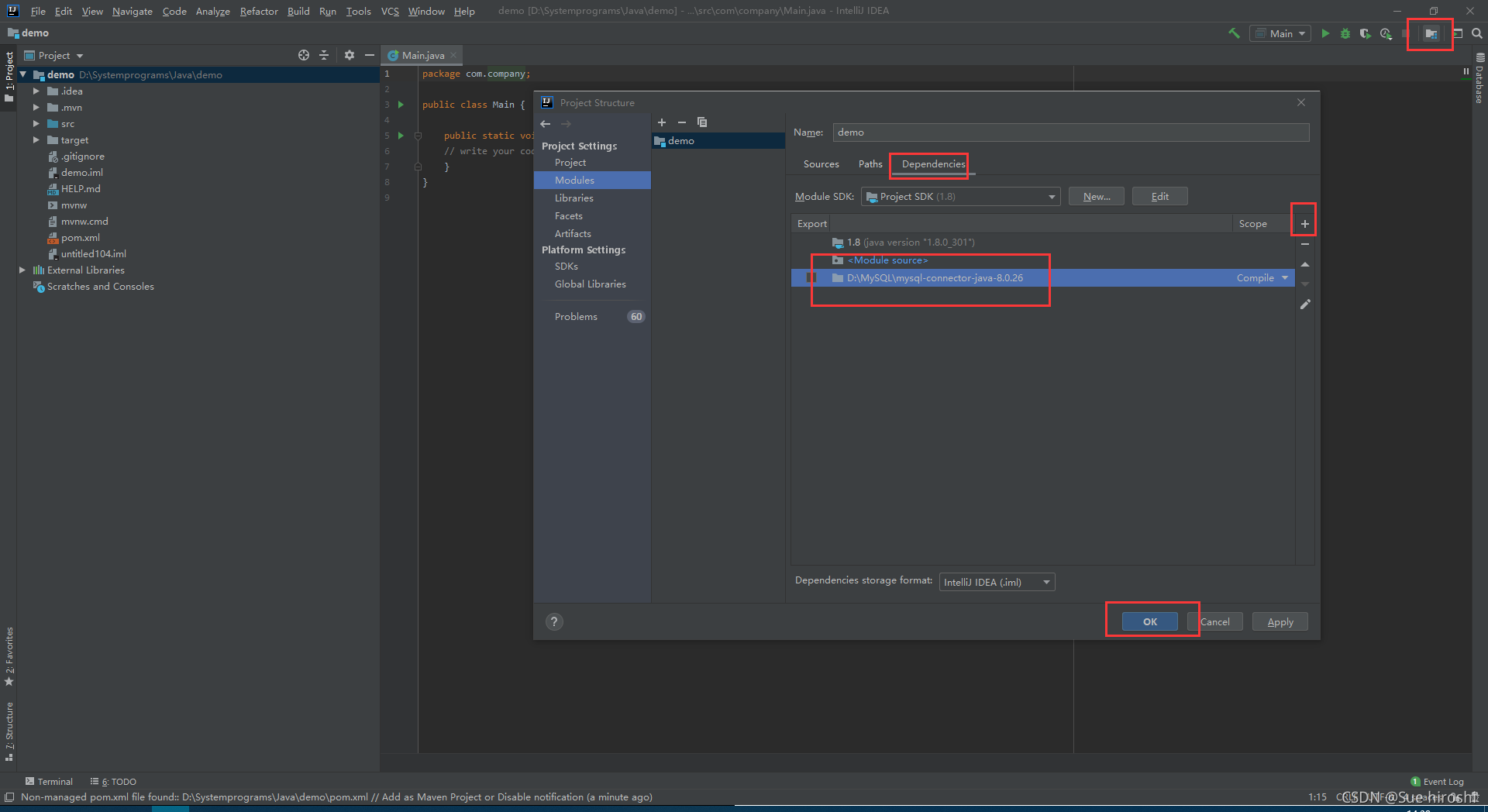Add new module with plus icon
Image resolution: width=1488 pixels, height=812 pixels.
coord(662,122)
